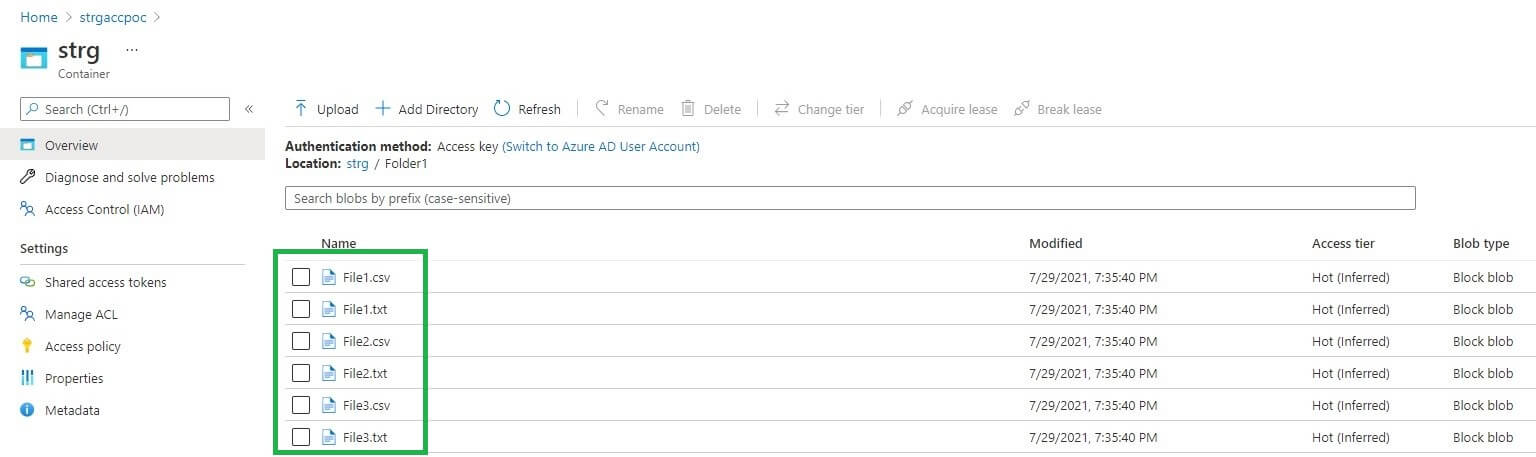Collapse the left sidebar menu chevron
This screenshot has height=457, width=1536.
249,109
